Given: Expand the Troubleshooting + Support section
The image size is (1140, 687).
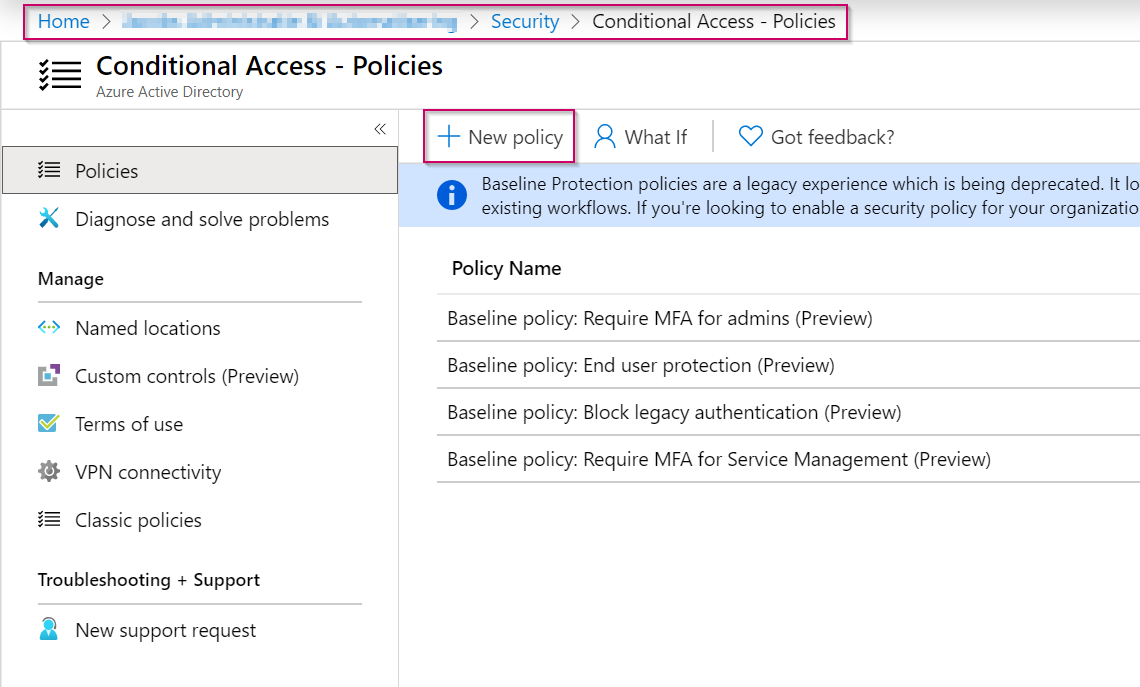Looking at the screenshot, I should [148, 580].
